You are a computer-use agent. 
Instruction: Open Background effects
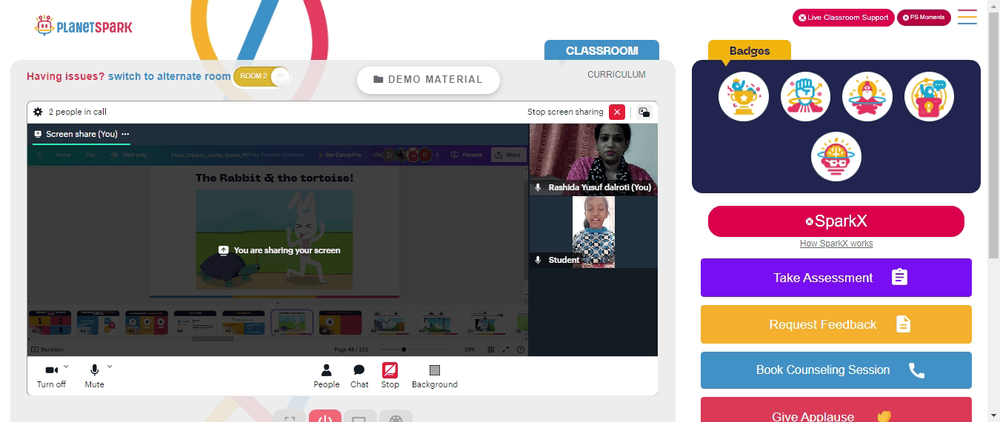click(x=434, y=376)
